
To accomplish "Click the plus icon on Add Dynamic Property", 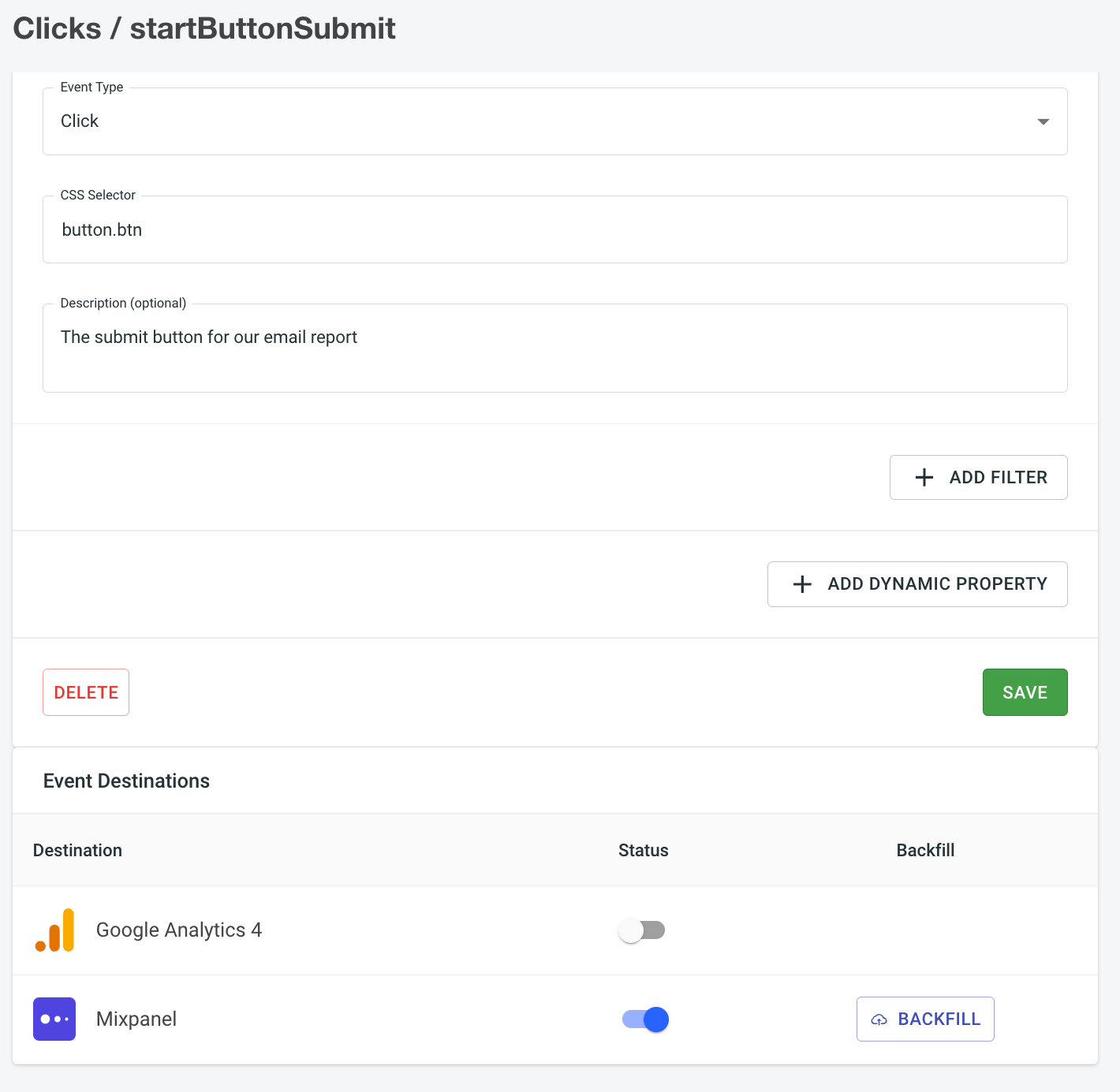I will click(x=802, y=583).
